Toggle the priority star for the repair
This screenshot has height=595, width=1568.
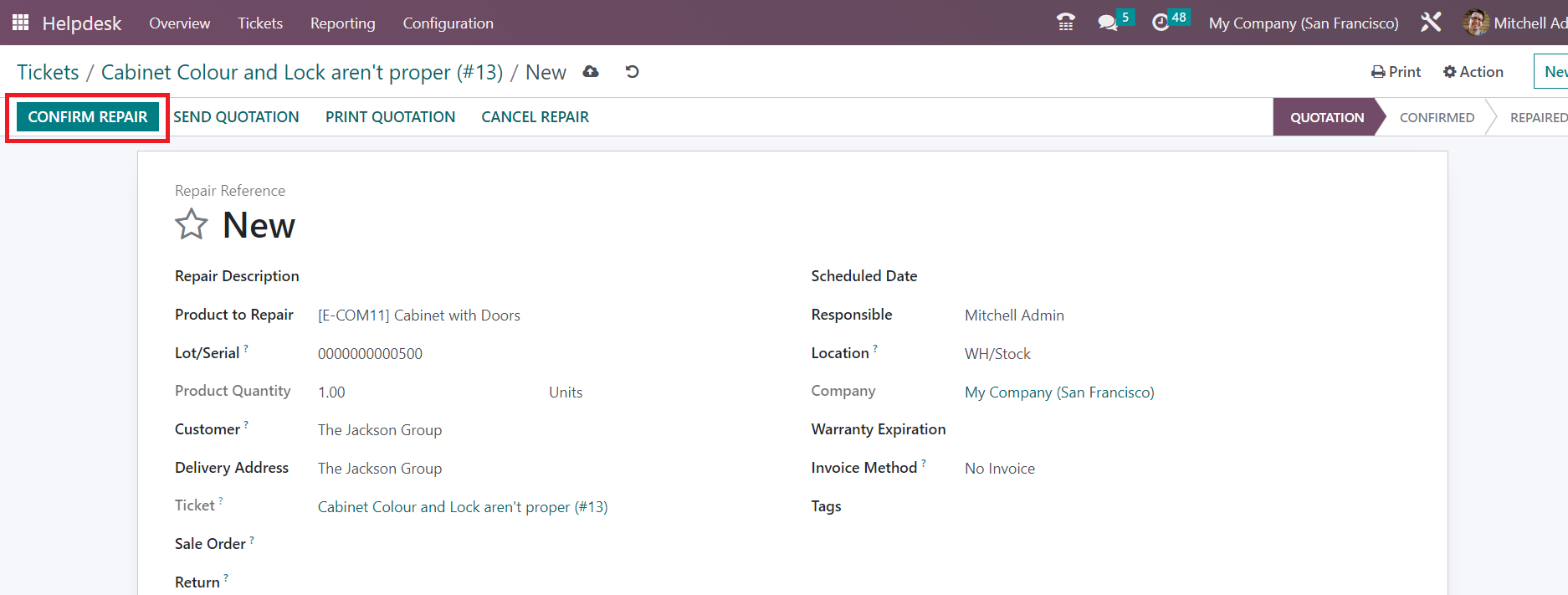pyautogui.click(x=191, y=224)
